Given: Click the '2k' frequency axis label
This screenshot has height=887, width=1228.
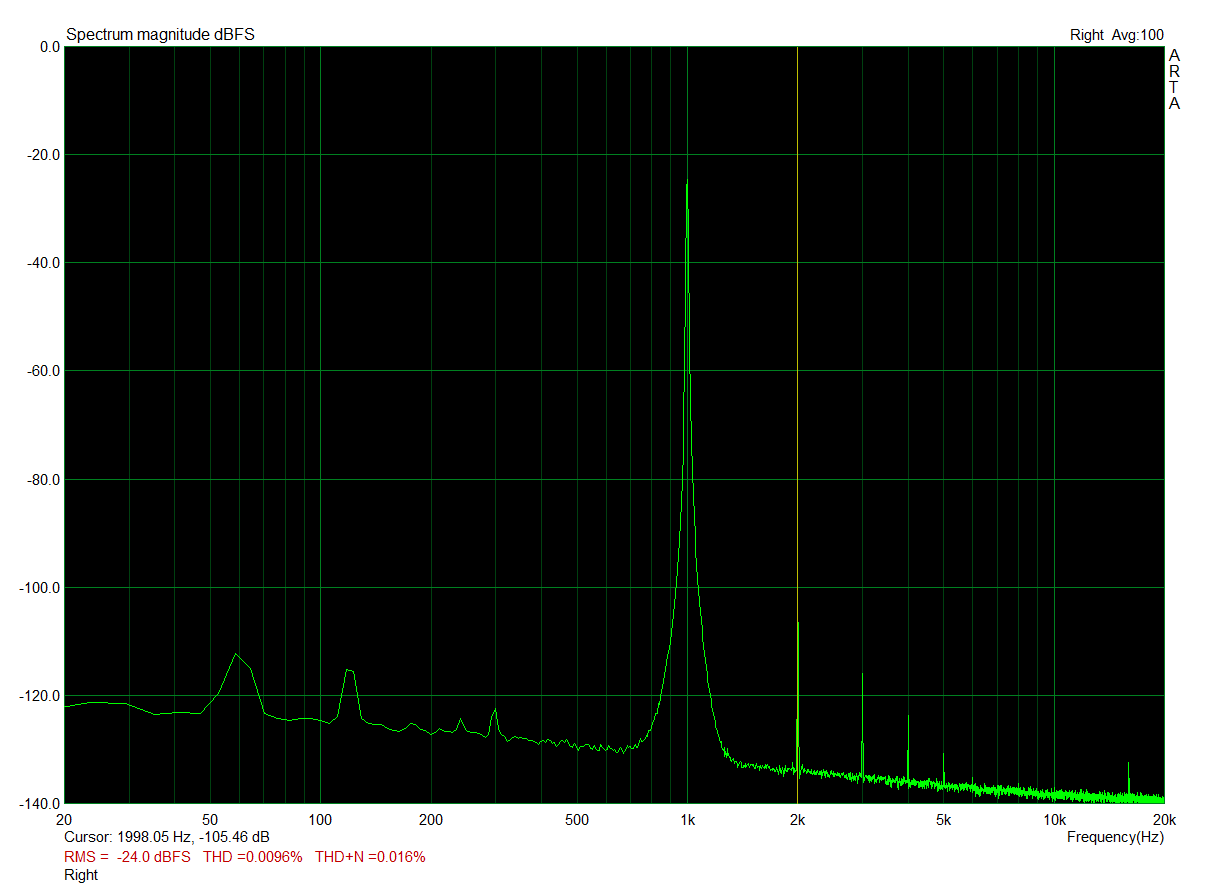Looking at the screenshot, I should pyautogui.click(x=797, y=821).
